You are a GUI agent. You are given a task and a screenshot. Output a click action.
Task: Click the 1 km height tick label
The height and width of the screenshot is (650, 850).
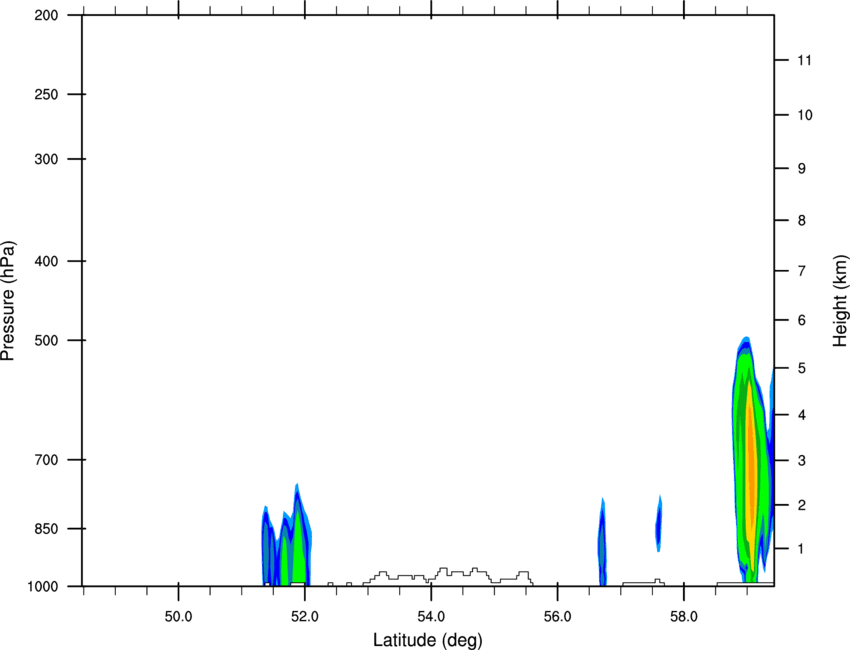pyautogui.click(x=802, y=549)
